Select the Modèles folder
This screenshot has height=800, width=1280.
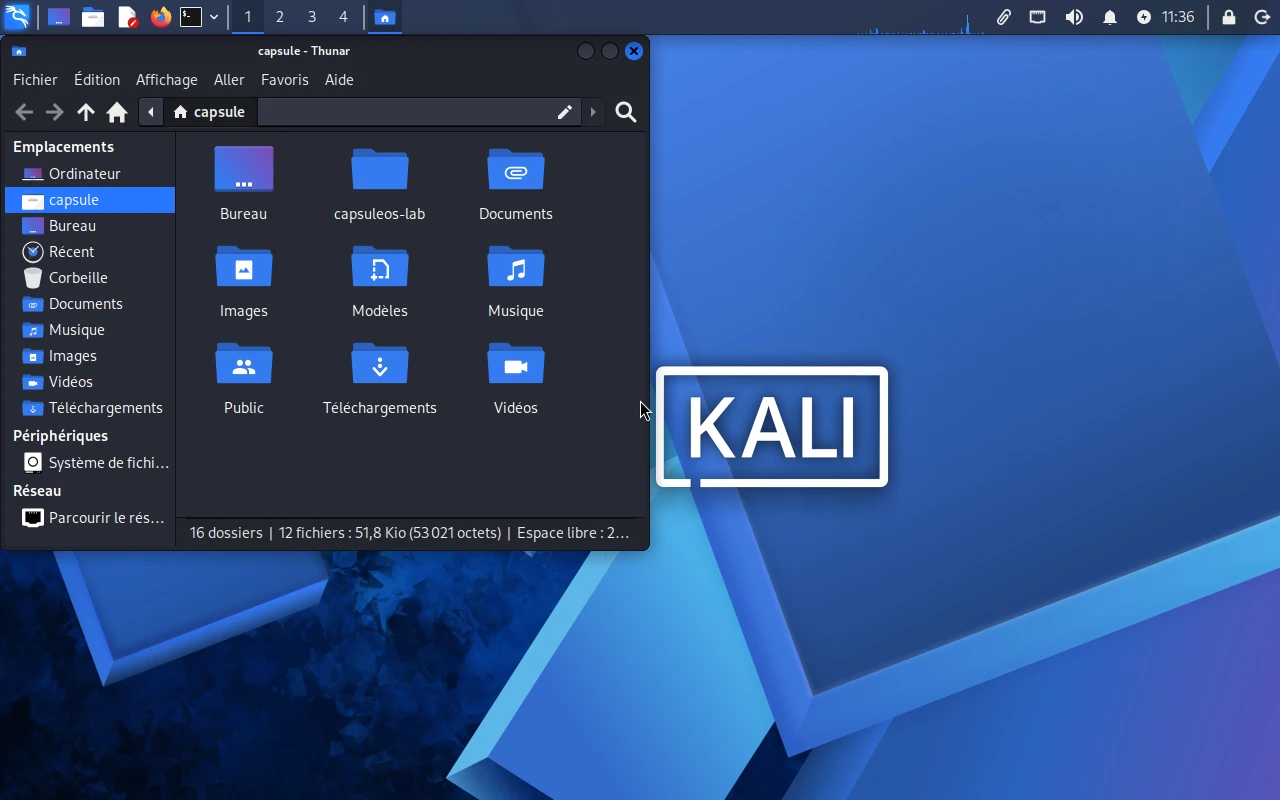pyautogui.click(x=380, y=281)
